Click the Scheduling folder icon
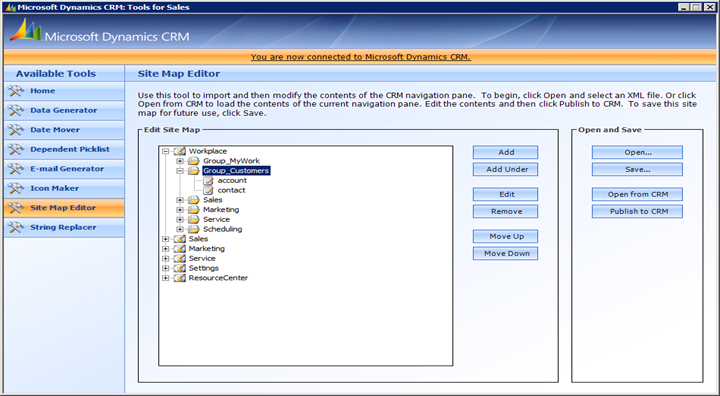This screenshot has width=720, height=396. click(194, 229)
